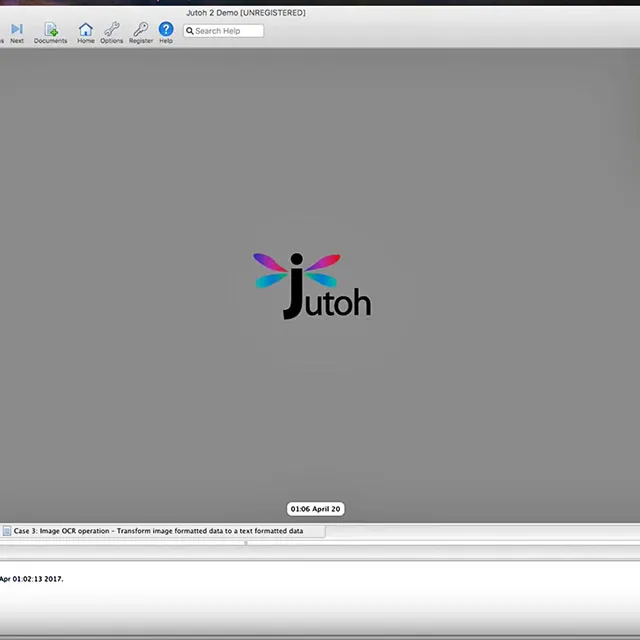Open Register with the key icon
Screen dimensions: 640x640
(141, 33)
